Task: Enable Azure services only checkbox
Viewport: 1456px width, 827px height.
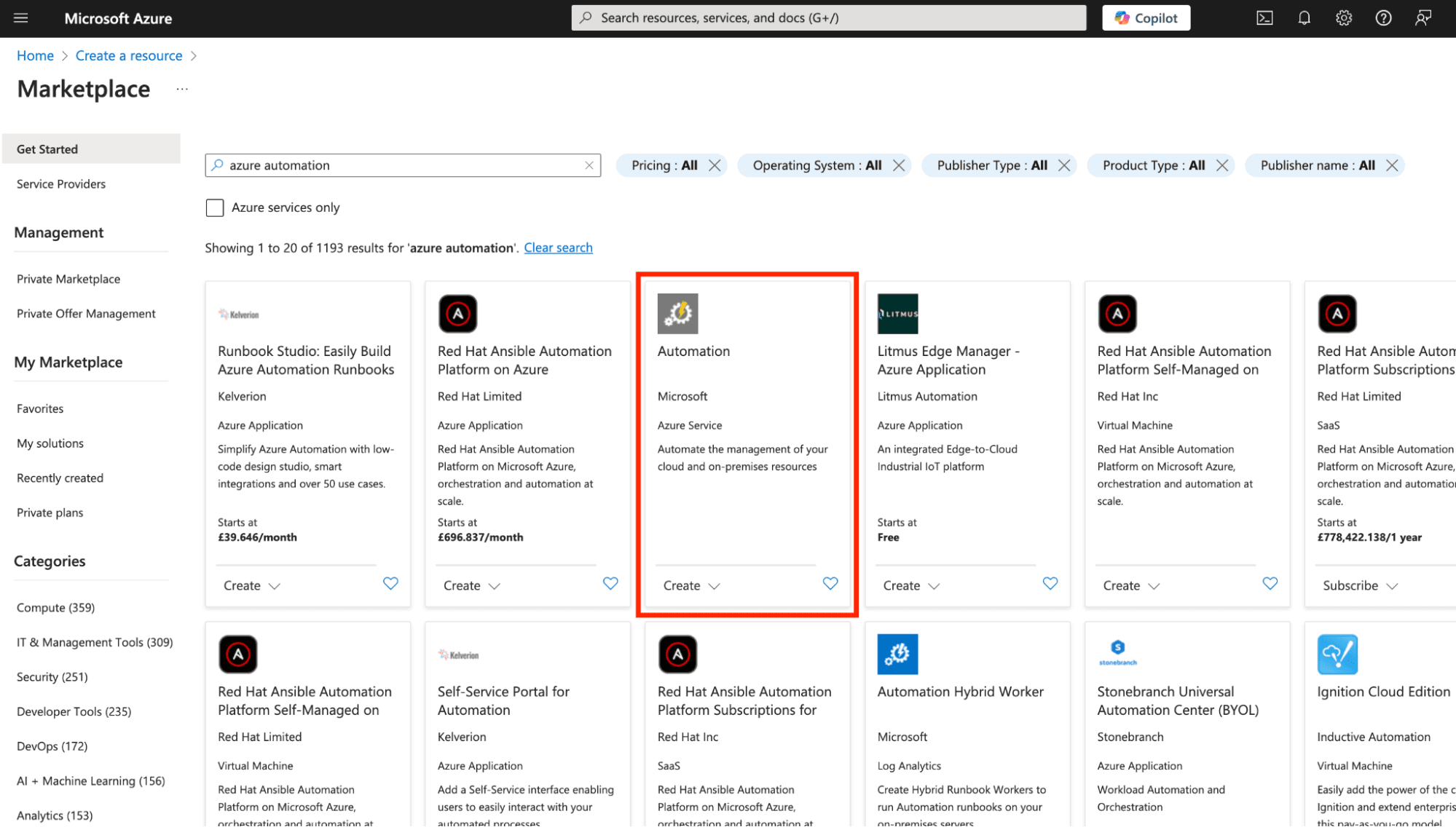Action: point(215,208)
